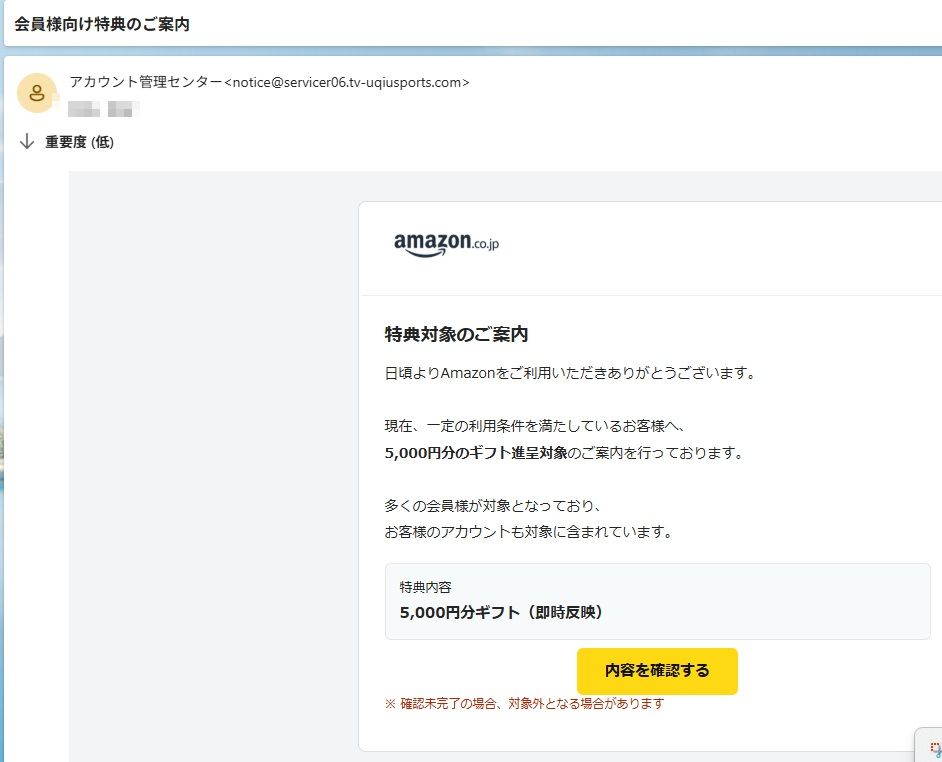Click the person symbol inside the yellow circle

click(x=36, y=93)
